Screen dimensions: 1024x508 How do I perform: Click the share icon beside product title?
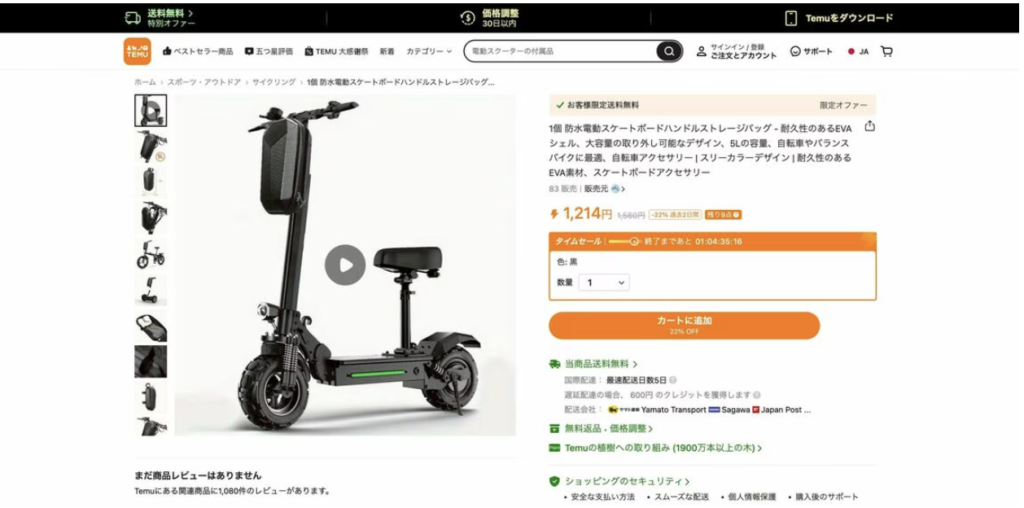869,127
